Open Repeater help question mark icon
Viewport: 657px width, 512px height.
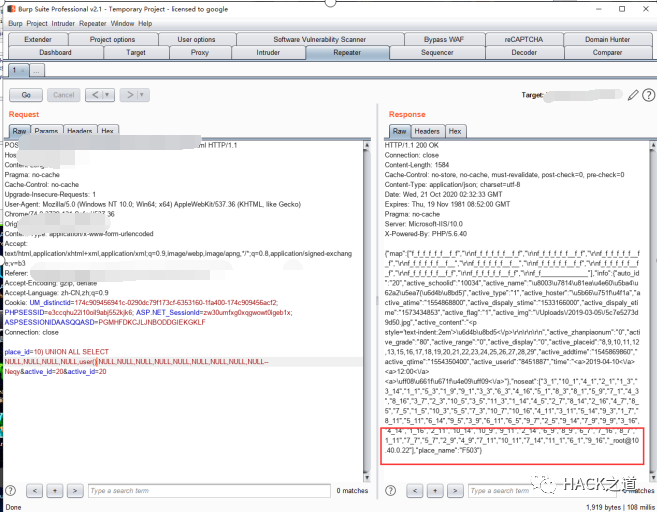tap(649, 95)
